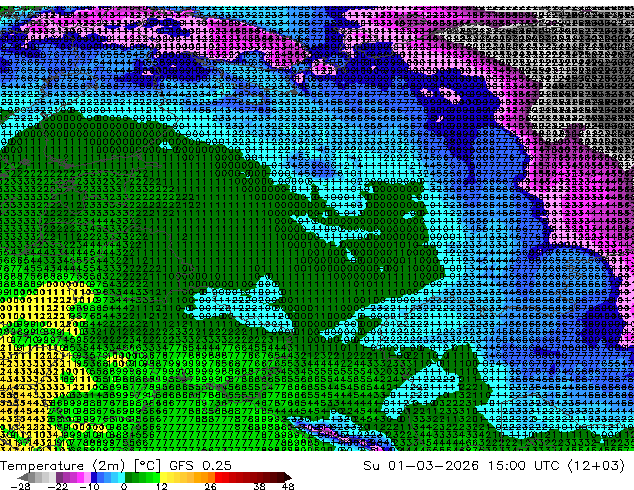Click the dark blue swatch at -10

pyautogui.click(x=94, y=477)
